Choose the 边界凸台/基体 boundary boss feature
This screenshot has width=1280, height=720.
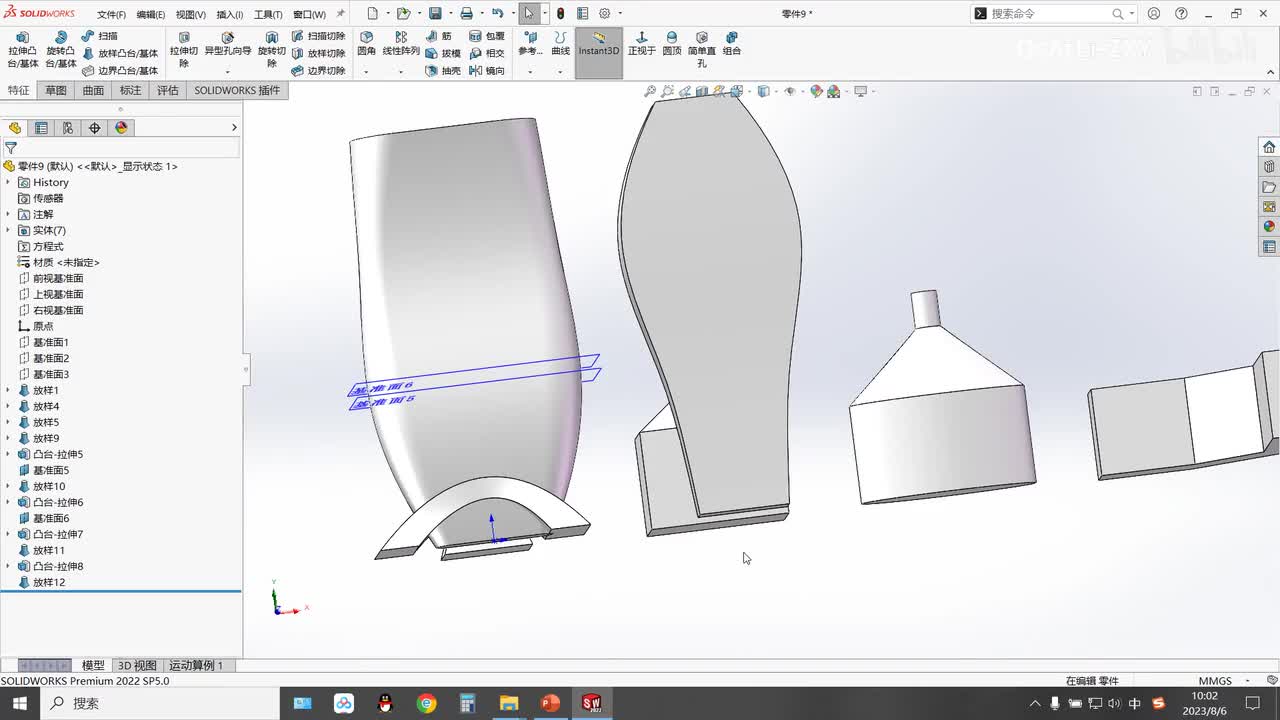tap(120, 71)
